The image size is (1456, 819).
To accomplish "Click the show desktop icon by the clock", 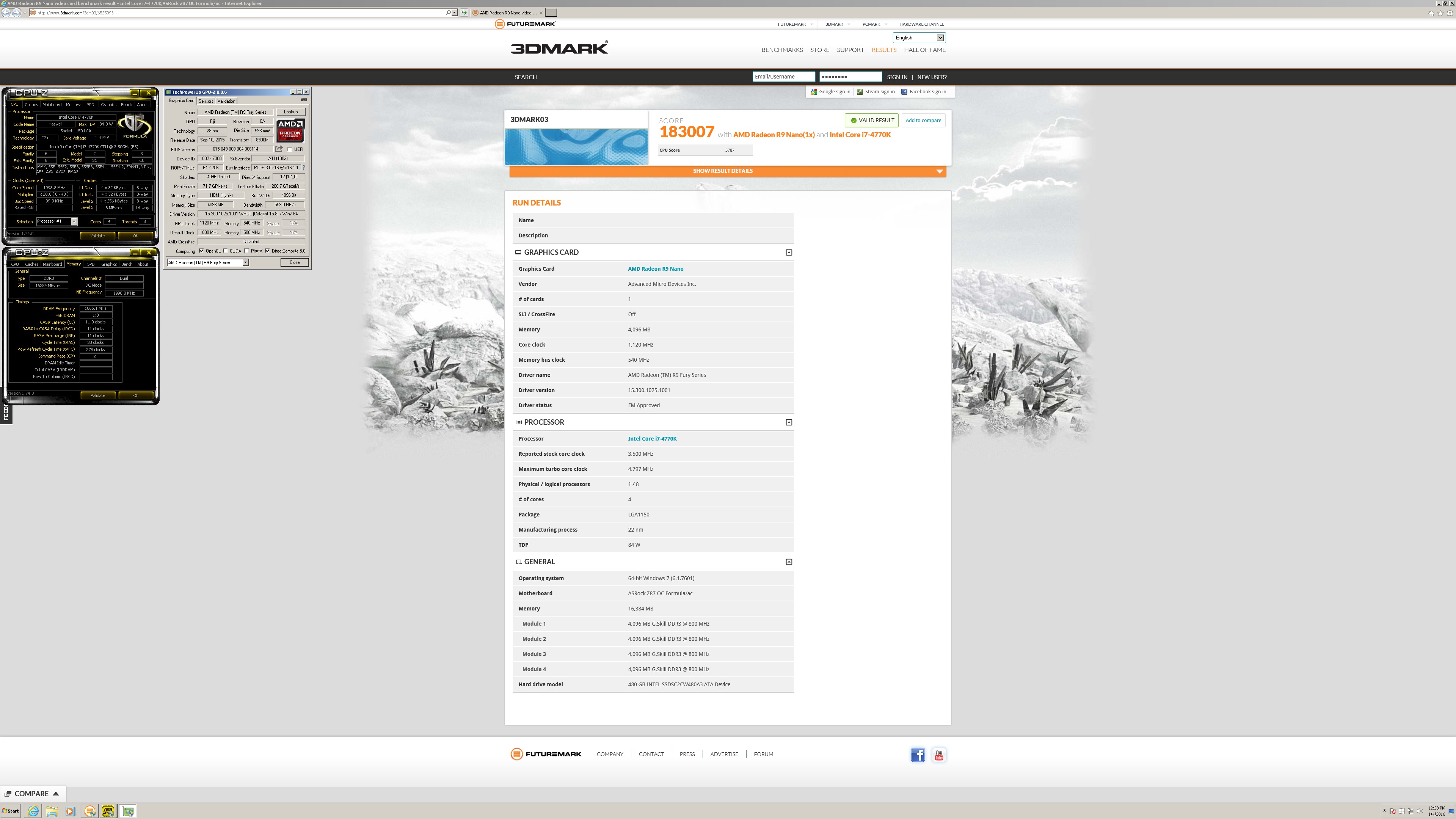I will click(x=1451, y=811).
